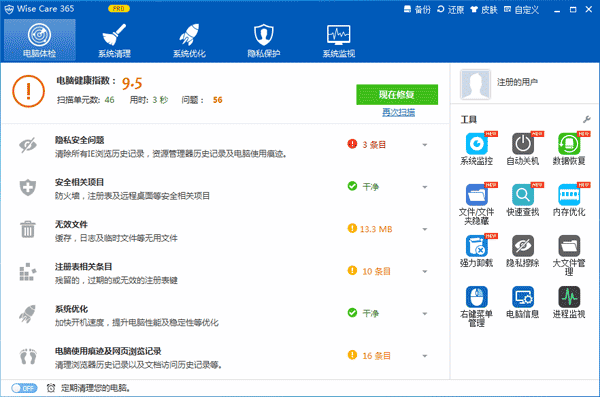Click the 系统优化 row rocket icon
Image resolution: width=600 pixels, height=397 pixels.
coord(28,314)
